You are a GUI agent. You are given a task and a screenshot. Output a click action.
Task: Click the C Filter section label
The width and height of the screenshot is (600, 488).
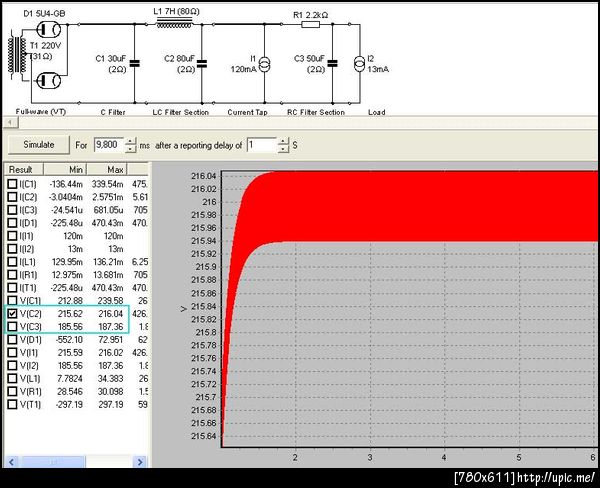pos(113,112)
